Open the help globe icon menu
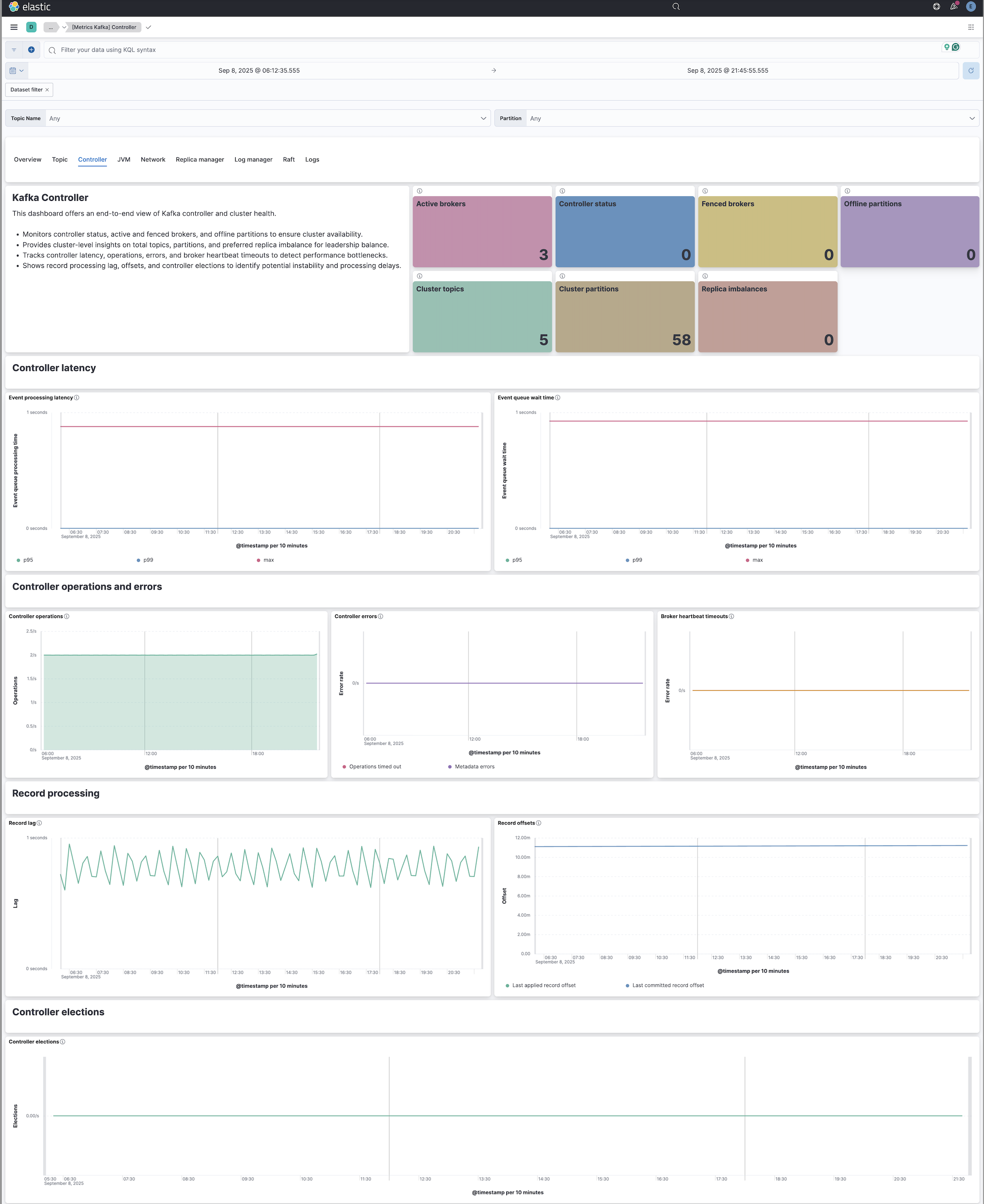The height and width of the screenshot is (1204, 984). [x=936, y=7]
